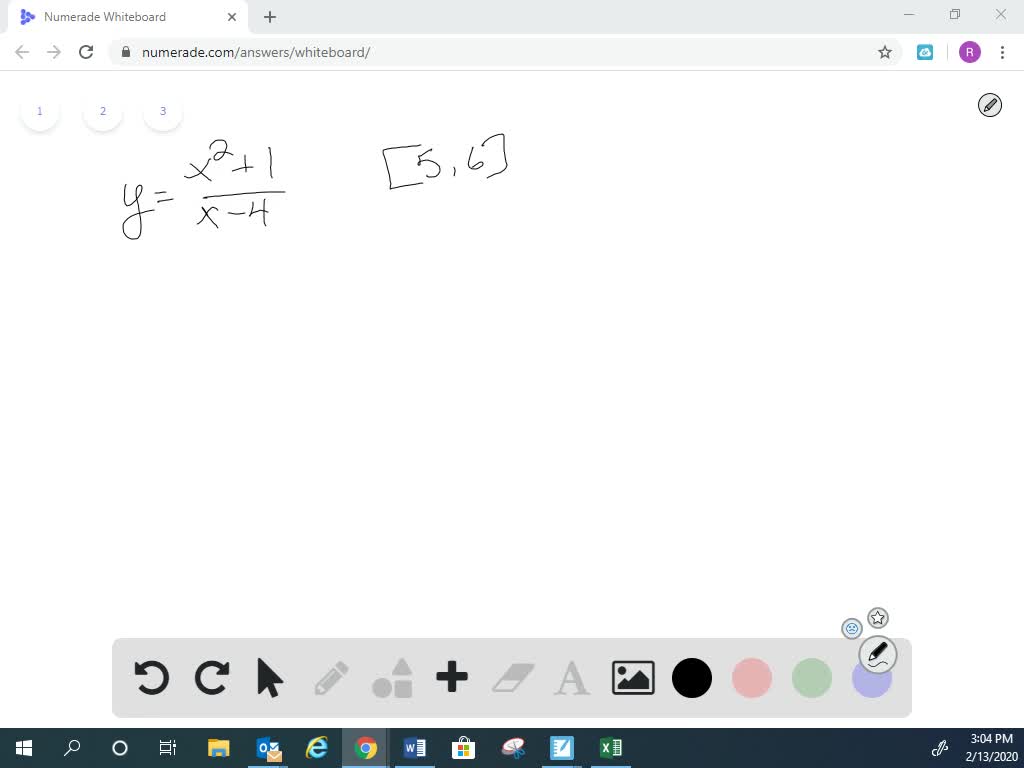1024x768 pixels.
Task: Expand the system tray hidden icons
Action: pos(940,747)
